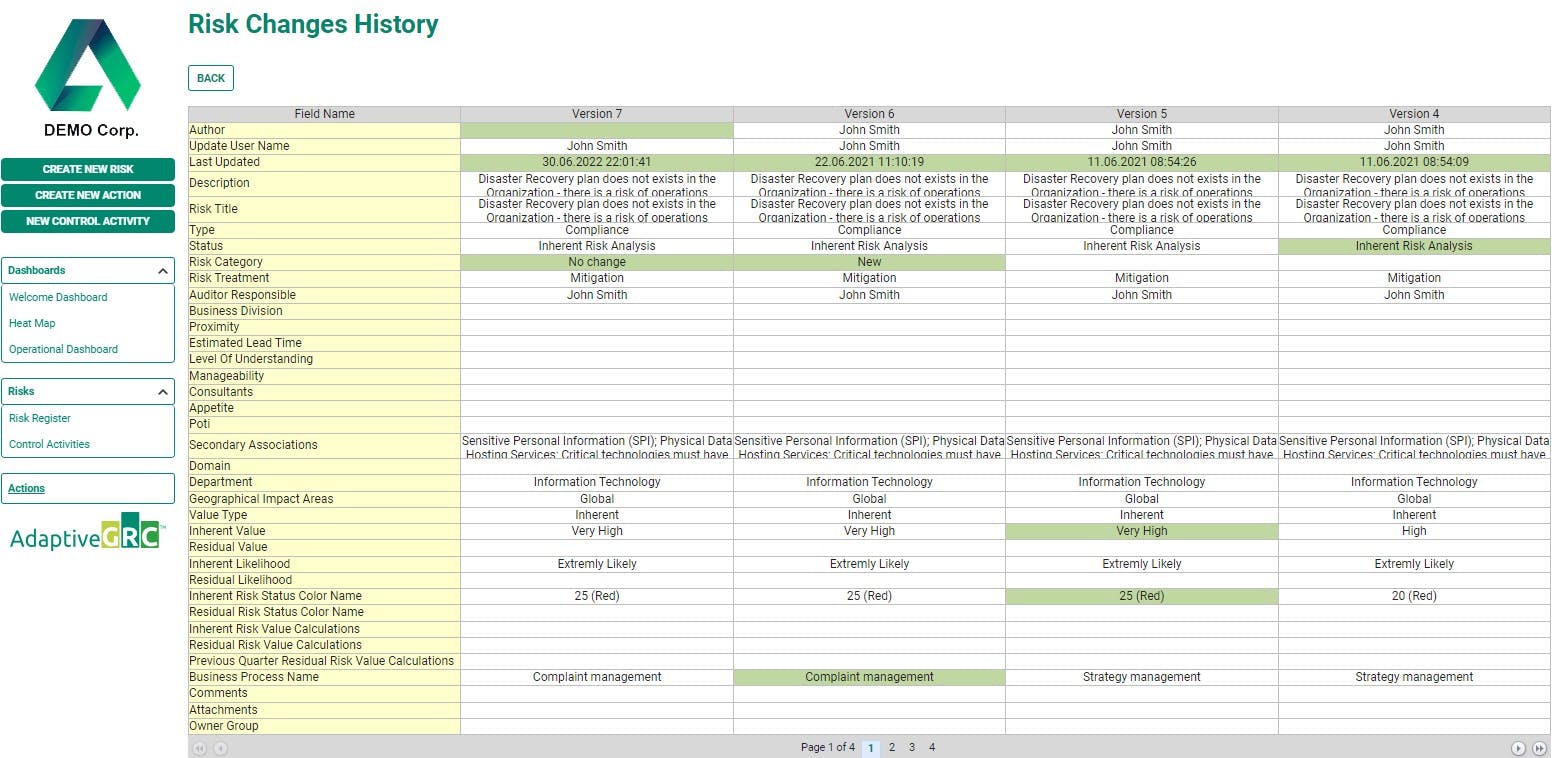Click the highlighted '25 (Red)' Version 5 cell
Screen dimensions: 1554x758
coord(1142,596)
